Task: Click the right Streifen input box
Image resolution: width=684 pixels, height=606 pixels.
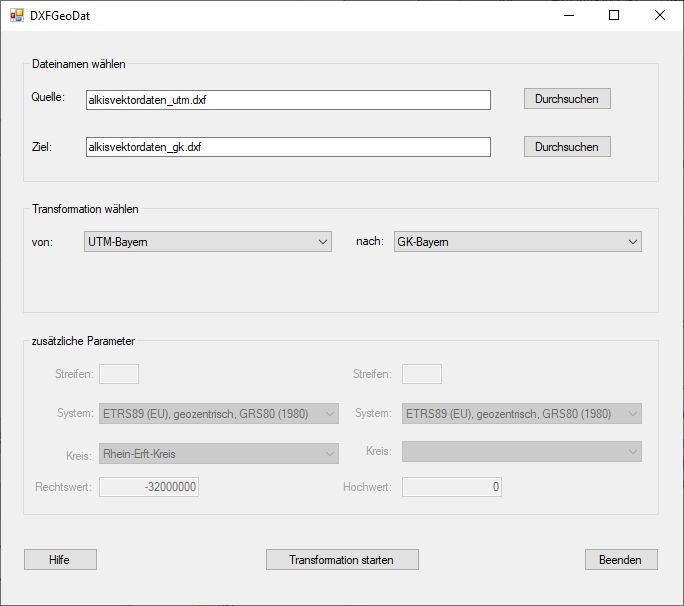Action: (421, 374)
